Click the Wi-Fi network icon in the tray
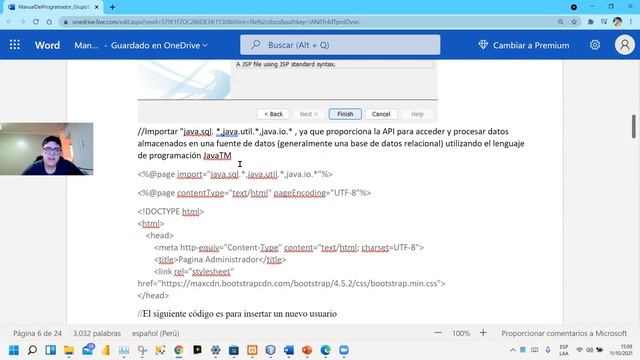 click(579, 350)
